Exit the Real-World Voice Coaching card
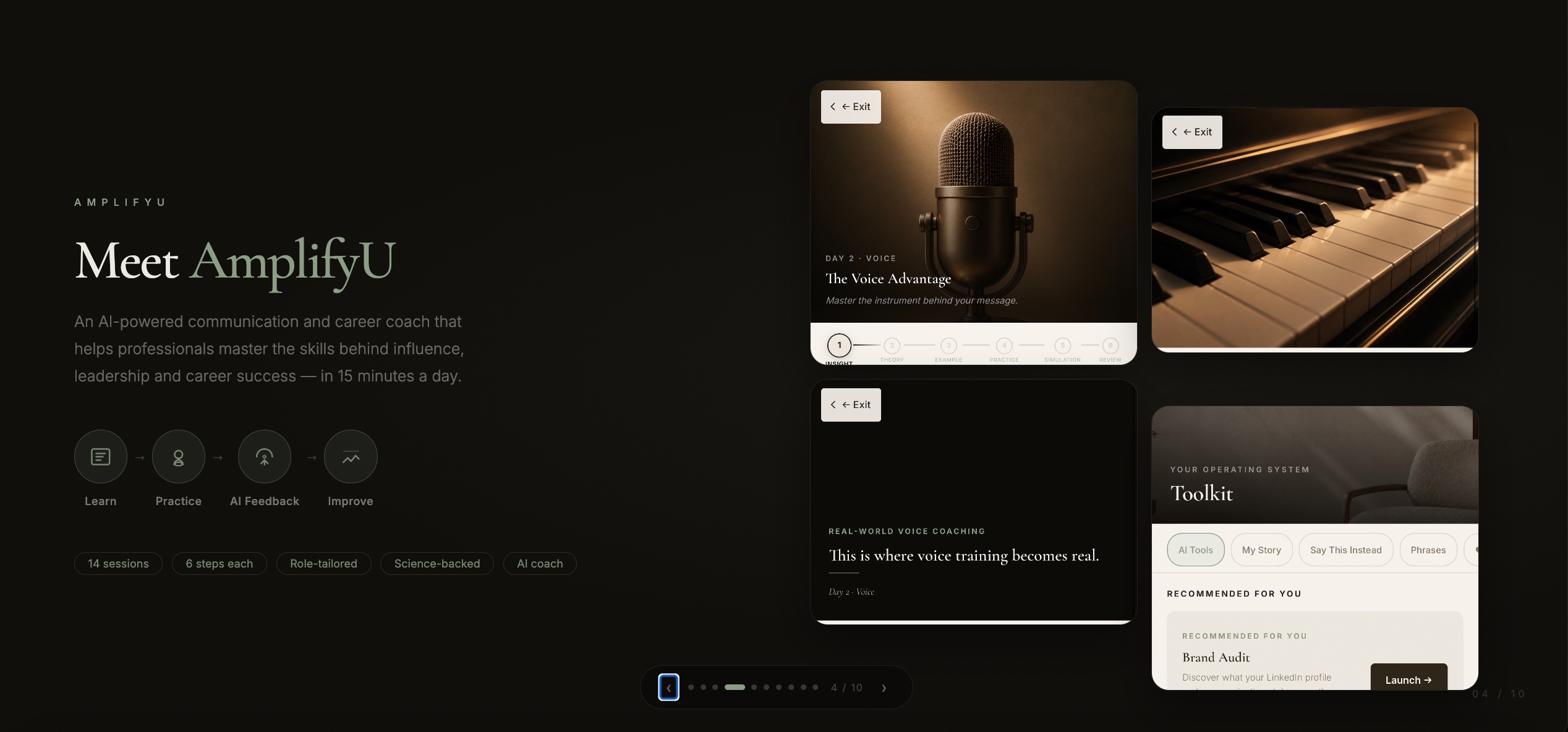Screen dimensions: 1568x732 pyautogui.click(x=851, y=405)
